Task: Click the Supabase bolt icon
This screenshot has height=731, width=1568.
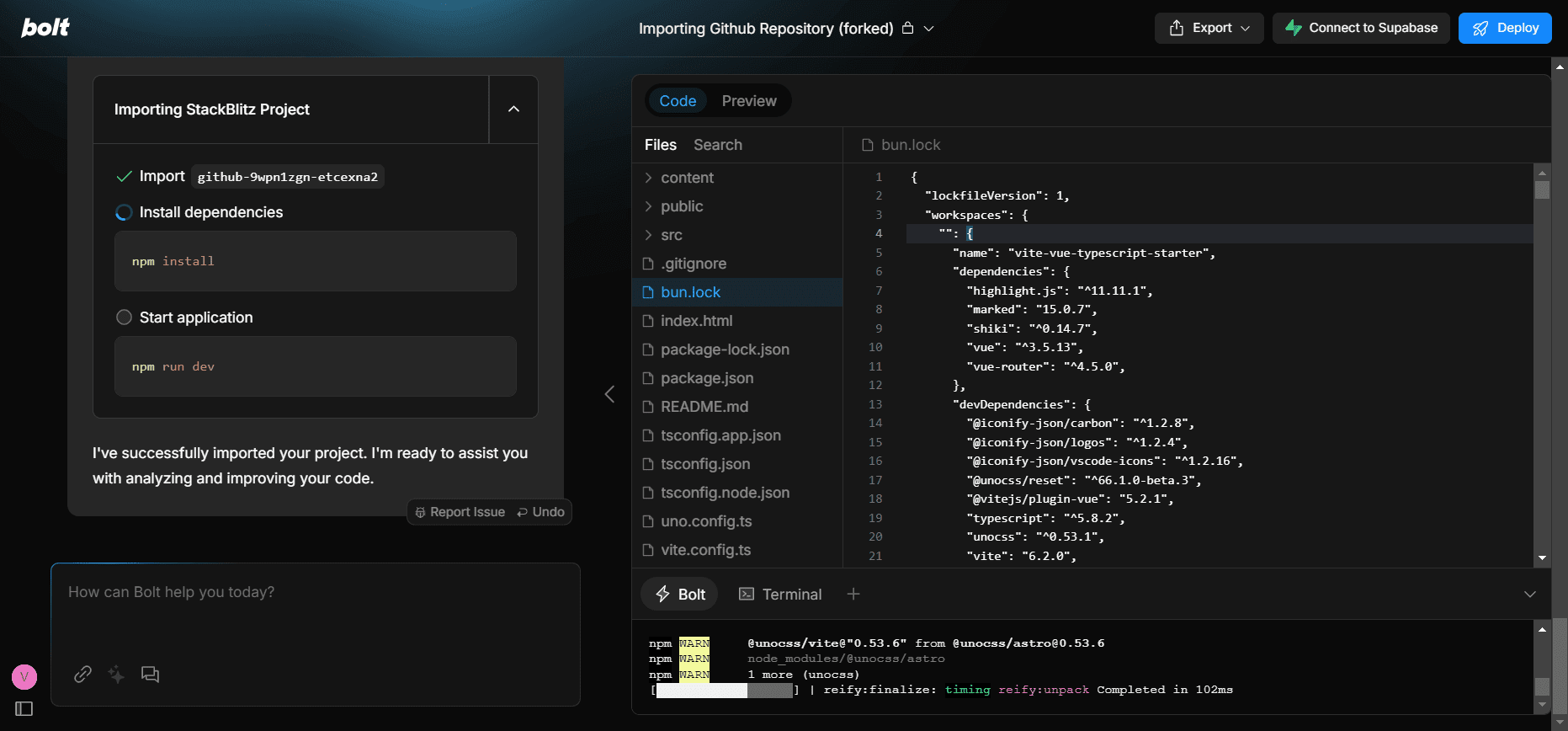Action: [x=1294, y=28]
